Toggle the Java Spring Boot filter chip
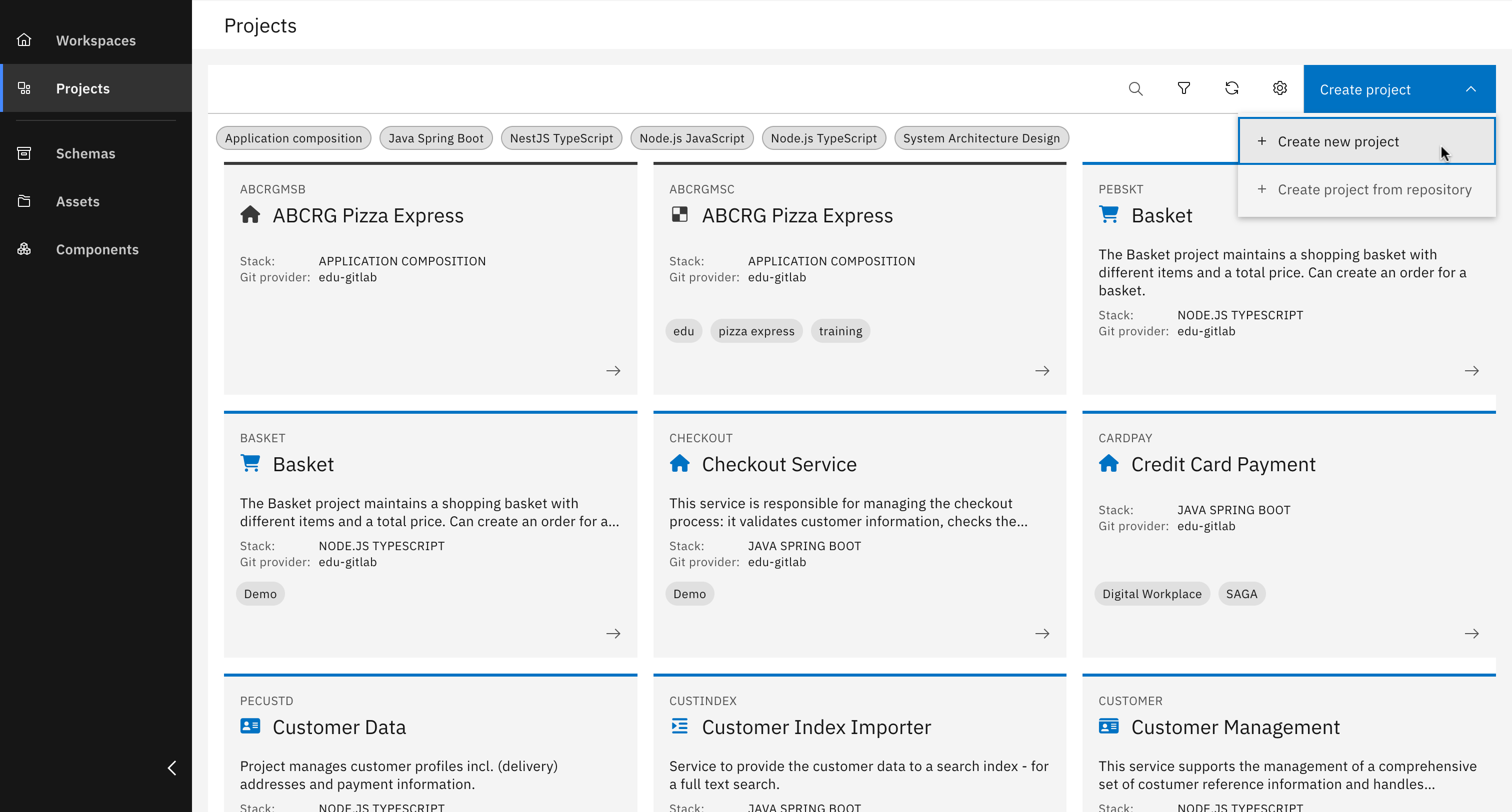Screen dimensions: 1512x812 click(x=435, y=138)
